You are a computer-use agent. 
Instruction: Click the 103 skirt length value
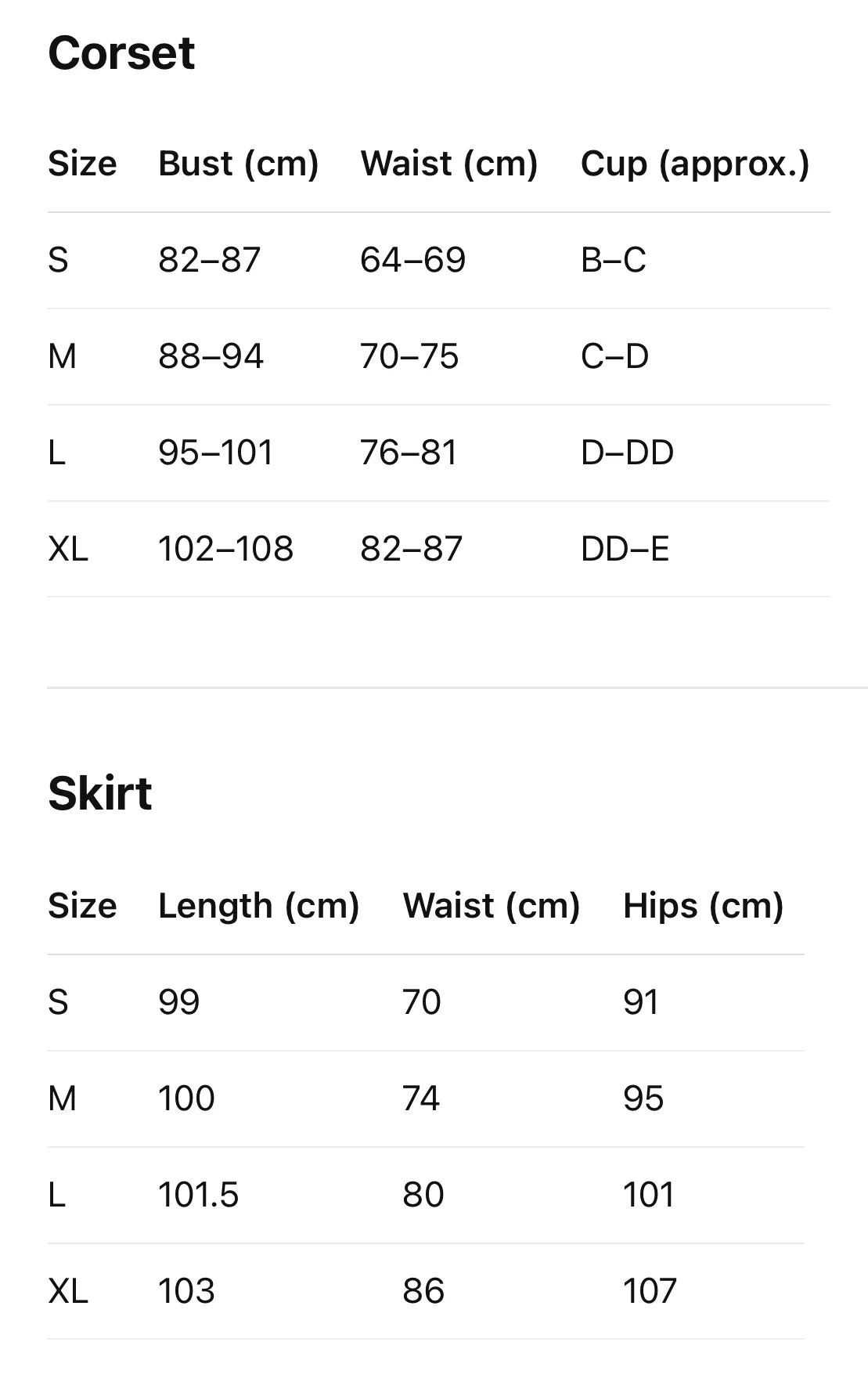pyautogui.click(x=186, y=1291)
